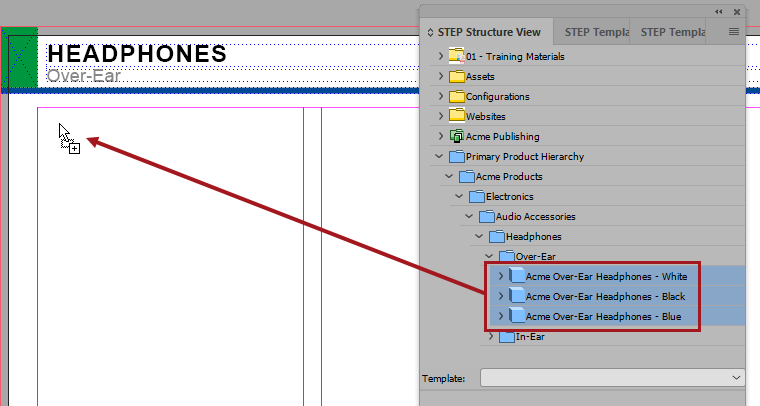
Task: Click the Audio Accessories folder icon
Action: 487,217
